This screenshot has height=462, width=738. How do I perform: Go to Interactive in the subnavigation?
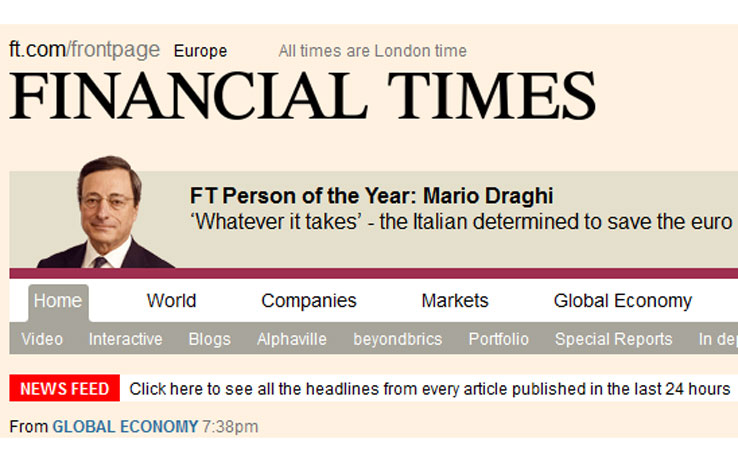point(125,339)
